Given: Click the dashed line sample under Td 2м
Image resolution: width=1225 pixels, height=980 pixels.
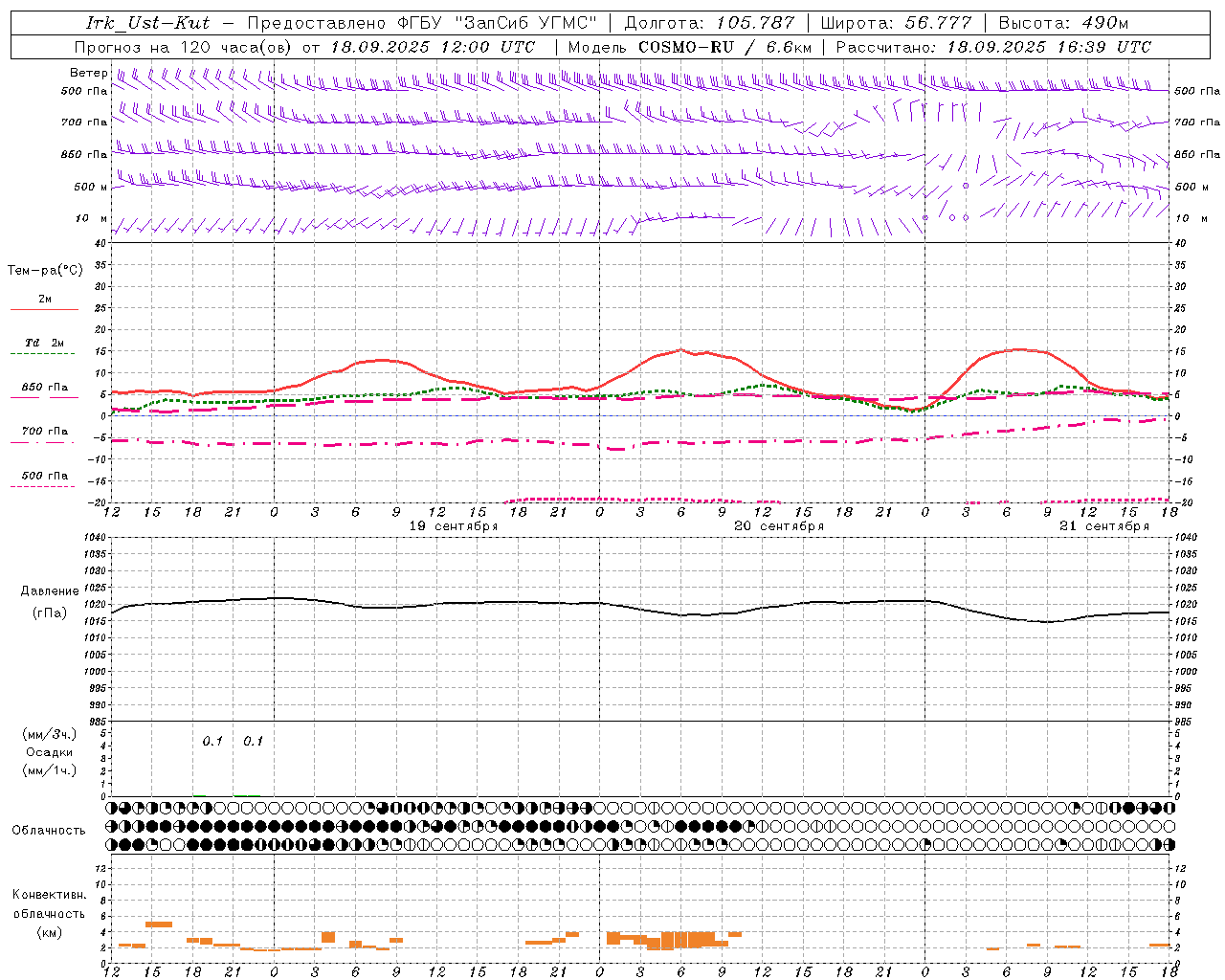Looking at the screenshot, I should pyautogui.click(x=44, y=354).
